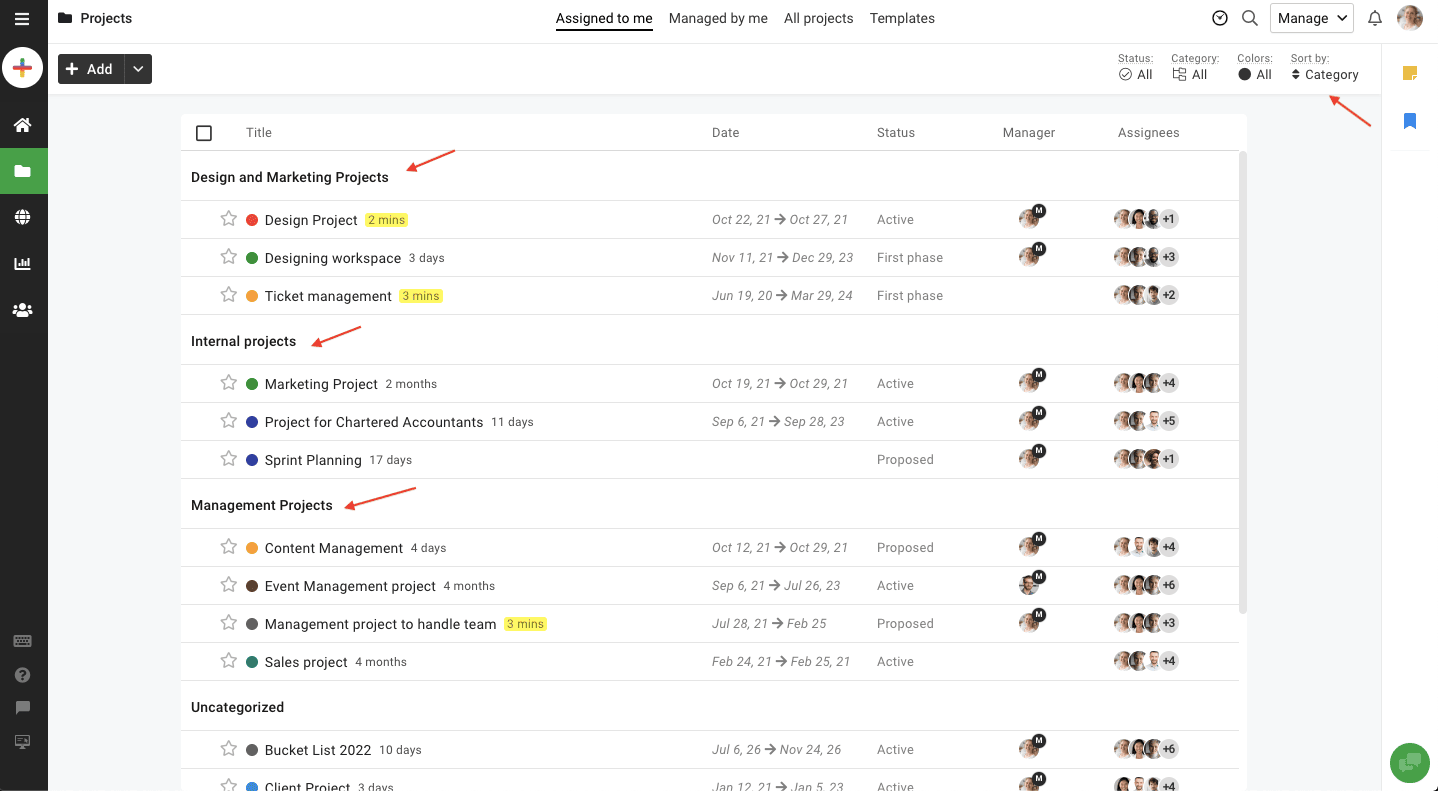1438x791 pixels.
Task: Open the search magnifier
Action: 1250,18
